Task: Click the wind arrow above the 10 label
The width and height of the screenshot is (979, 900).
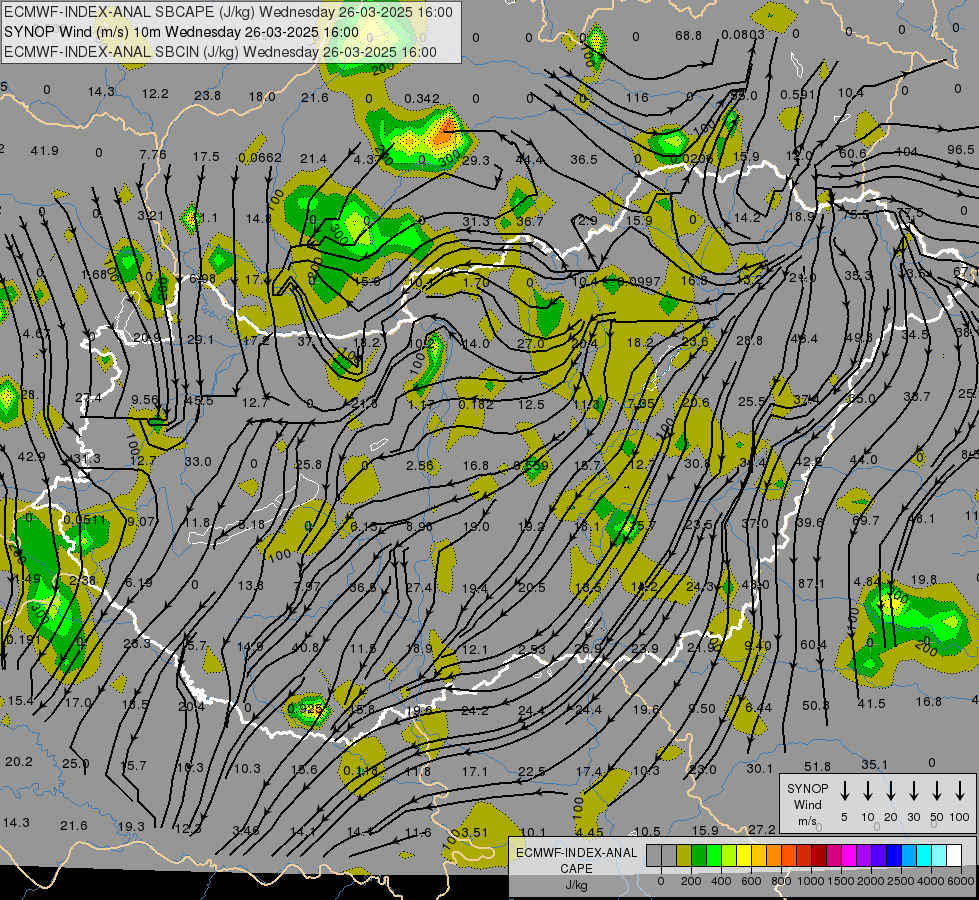Action: tap(868, 790)
